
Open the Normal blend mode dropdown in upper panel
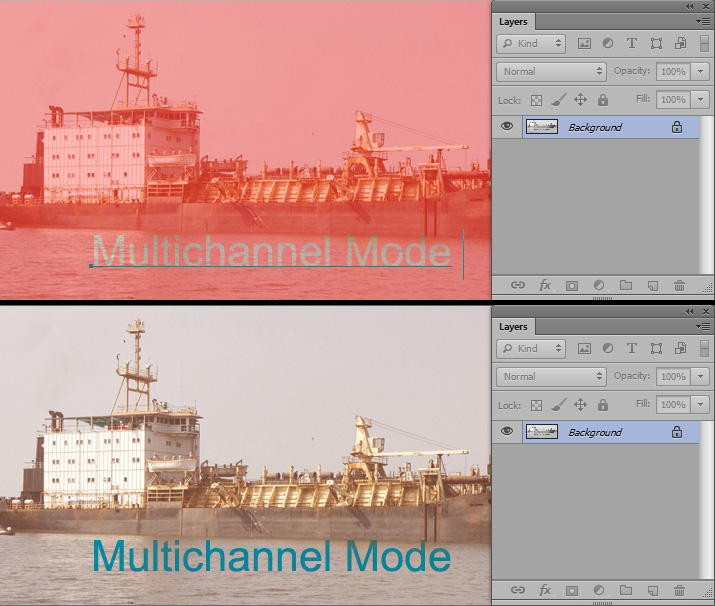point(551,72)
